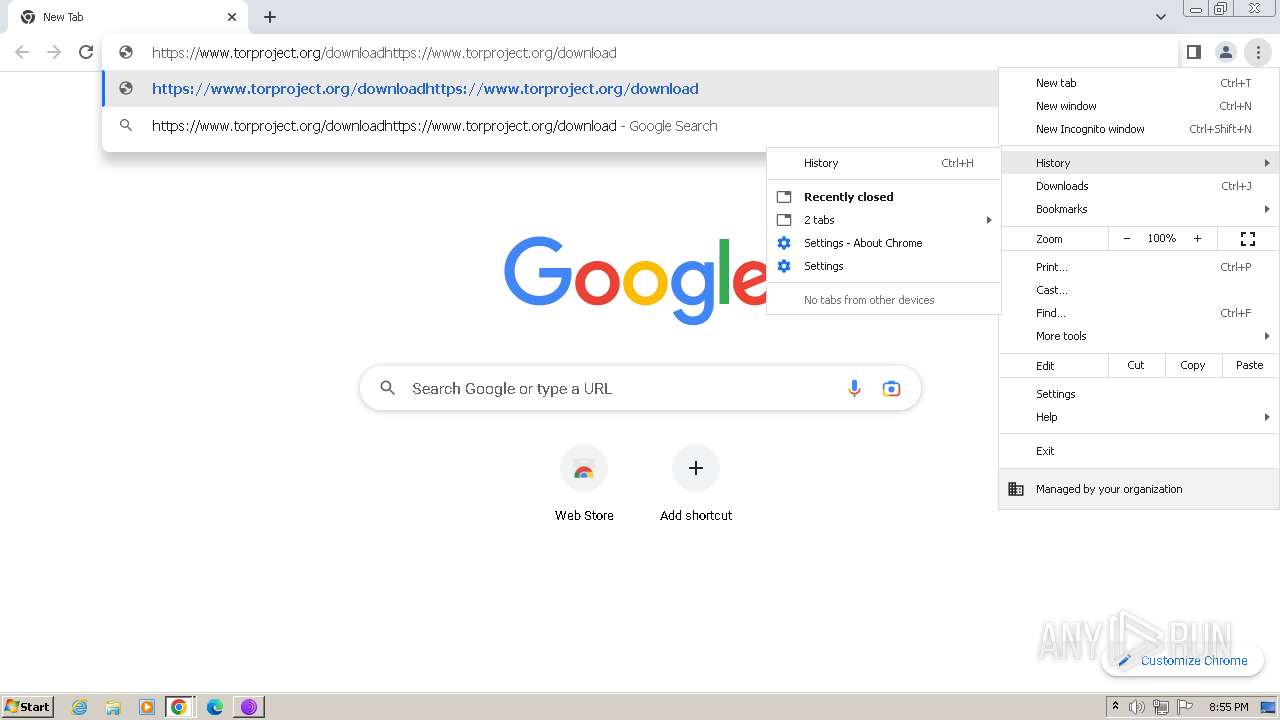Click the browser back arrow

click(x=22, y=52)
